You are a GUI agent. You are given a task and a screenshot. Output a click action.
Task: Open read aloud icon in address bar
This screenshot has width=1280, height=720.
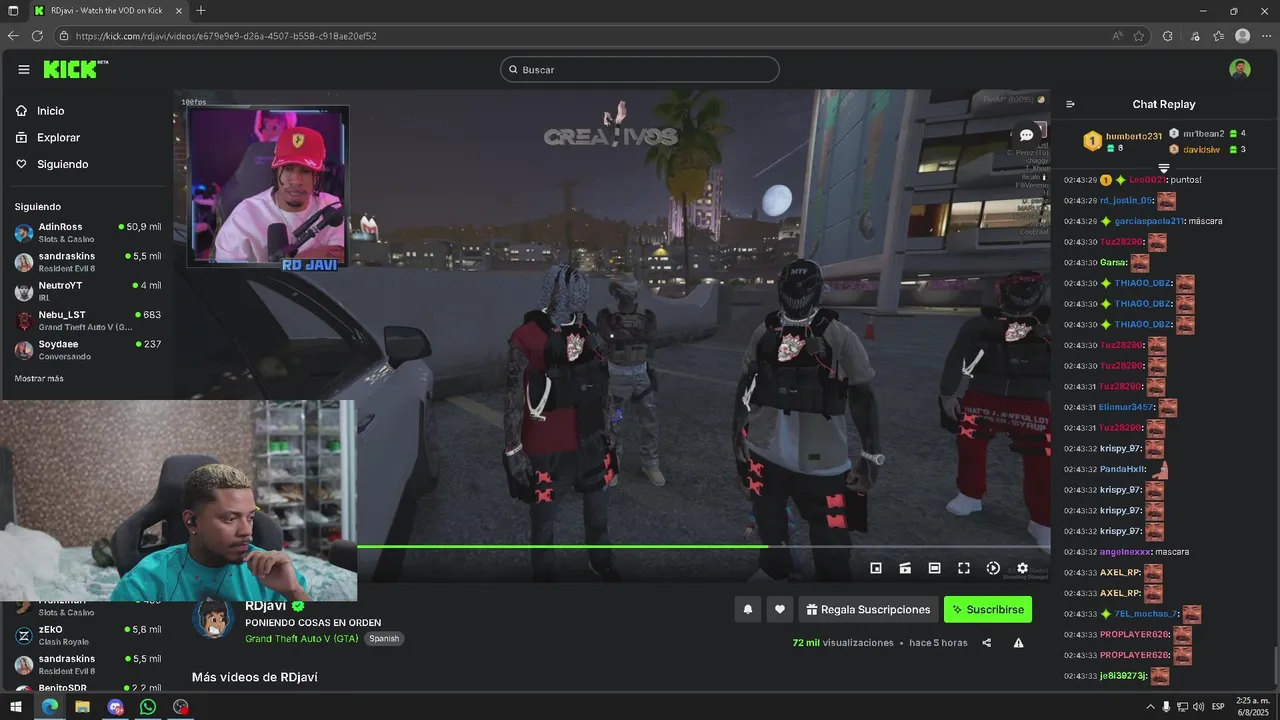pyautogui.click(x=1117, y=36)
